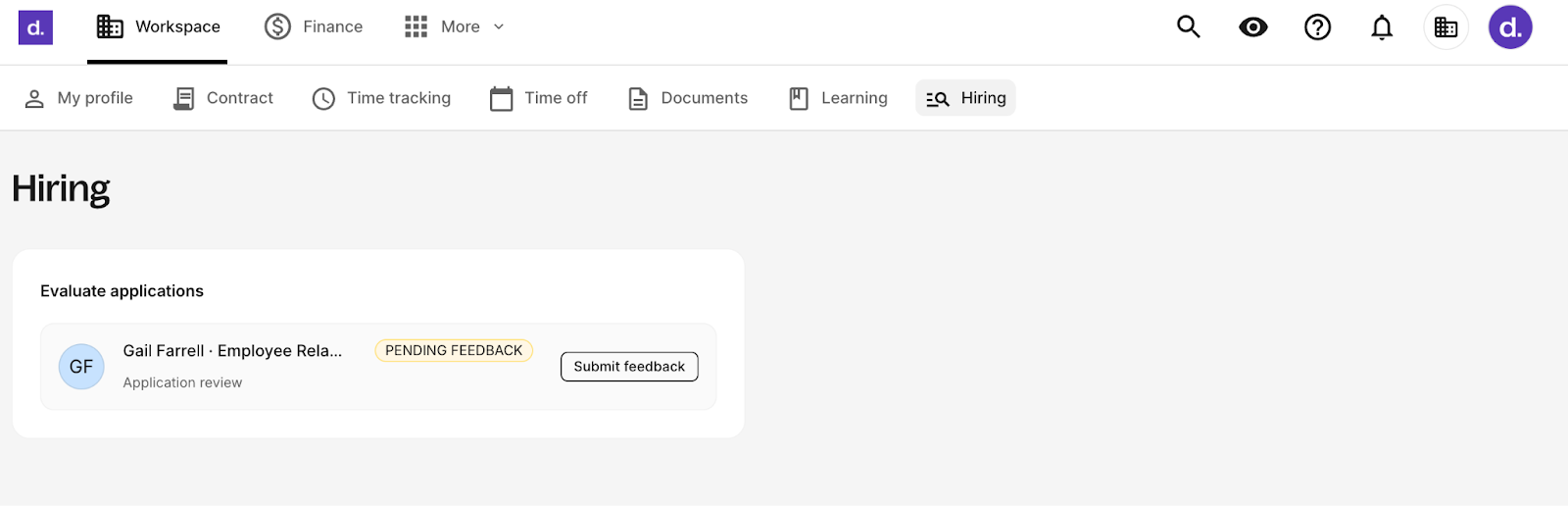Image resolution: width=1568 pixels, height=506 pixels.
Task: Open Gail Farrell's application entry
Action: tap(378, 367)
